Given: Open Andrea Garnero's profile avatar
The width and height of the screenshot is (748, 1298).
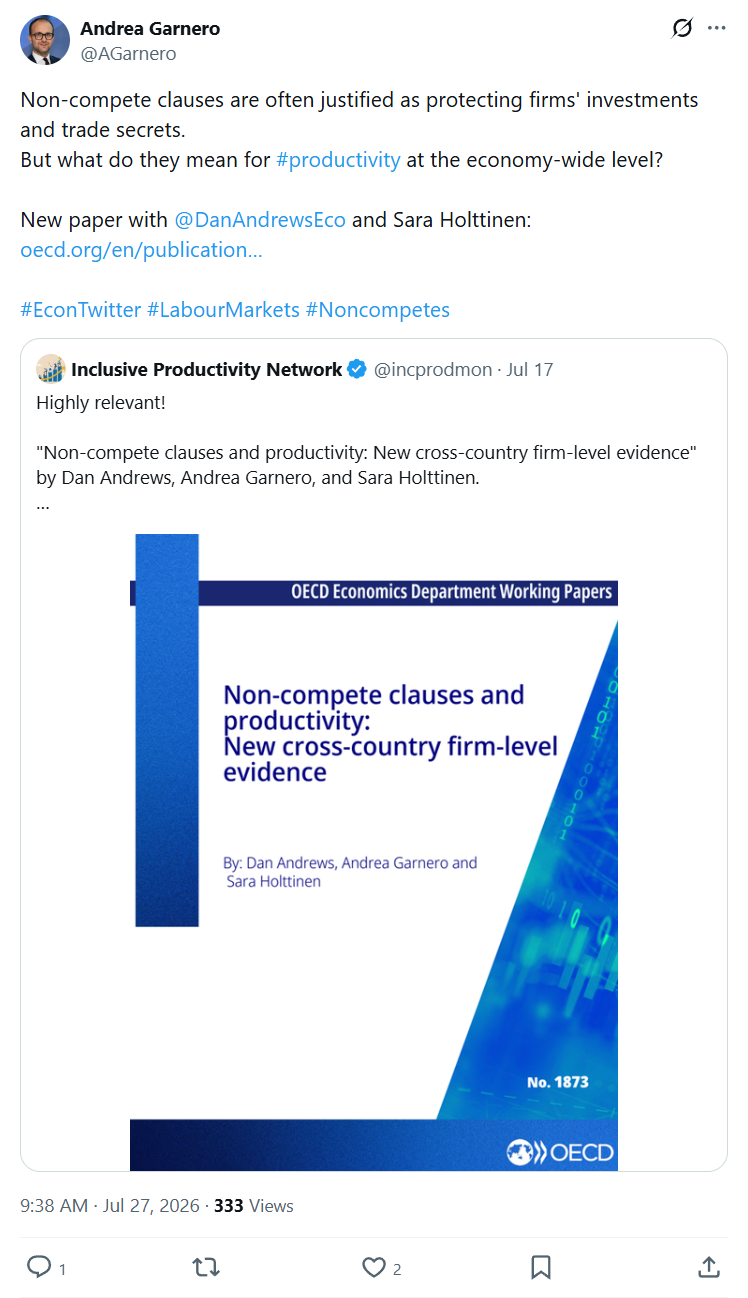Looking at the screenshot, I should pyautogui.click(x=45, y=40).
